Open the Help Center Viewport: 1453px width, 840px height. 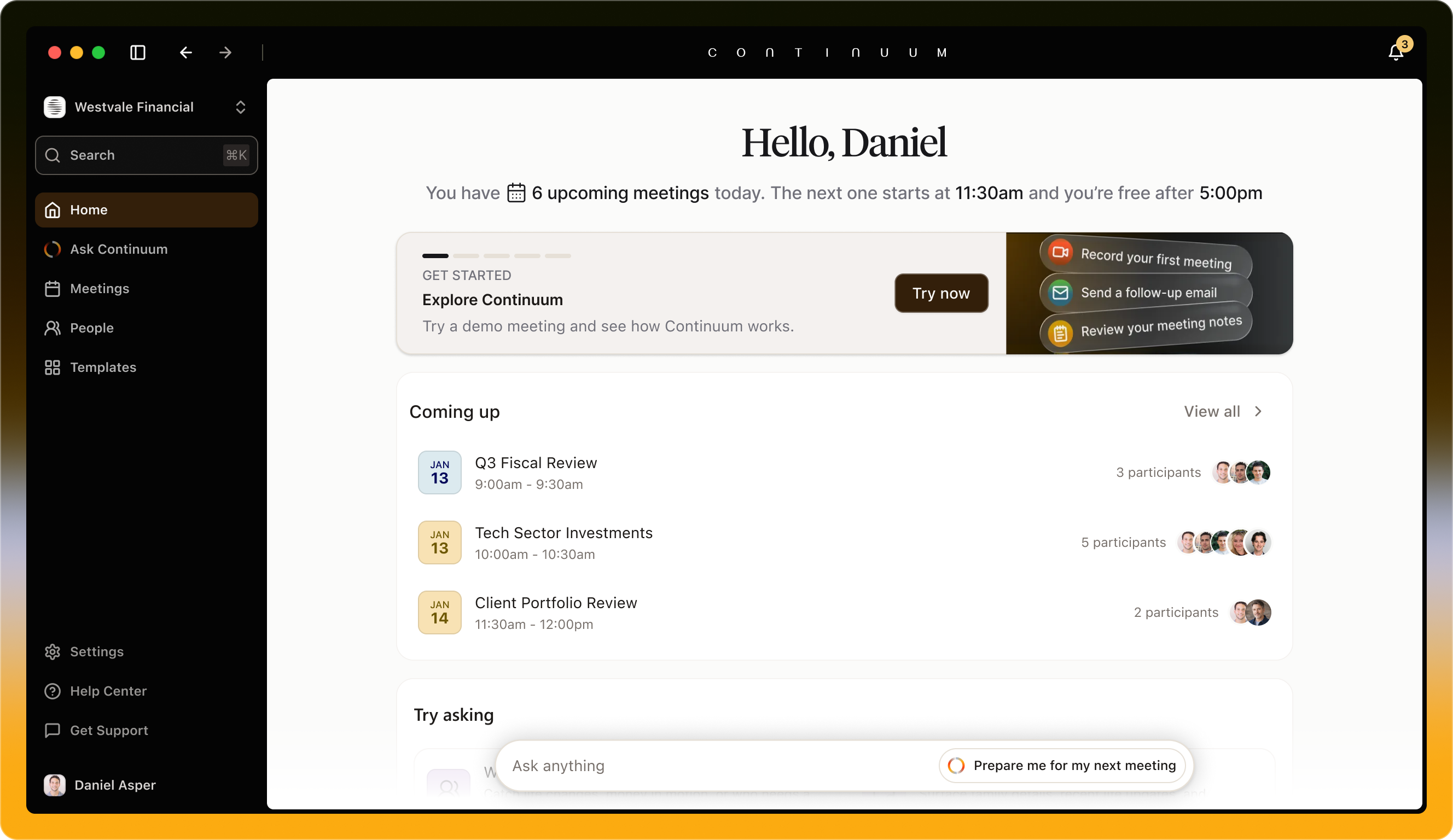pos(108,691)
